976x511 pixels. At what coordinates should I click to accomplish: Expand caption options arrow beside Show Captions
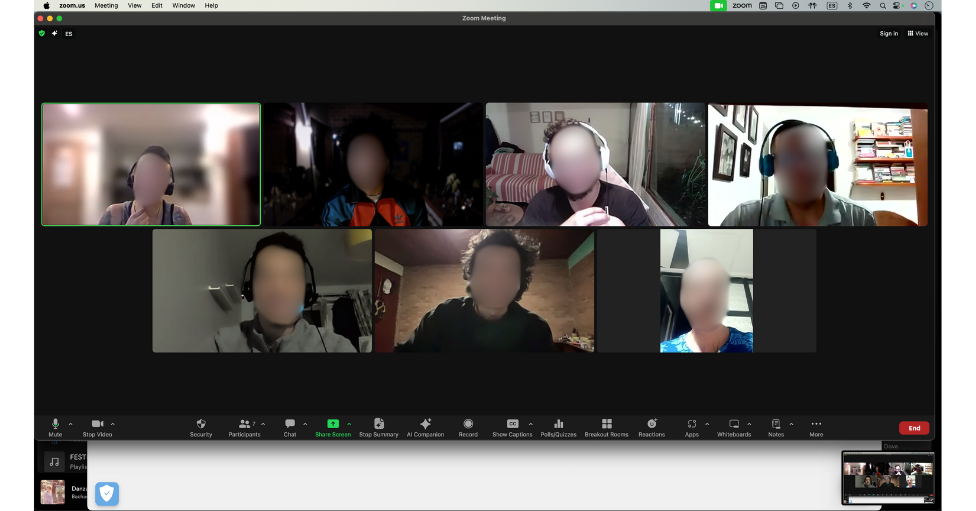click(x=530, y=424)
